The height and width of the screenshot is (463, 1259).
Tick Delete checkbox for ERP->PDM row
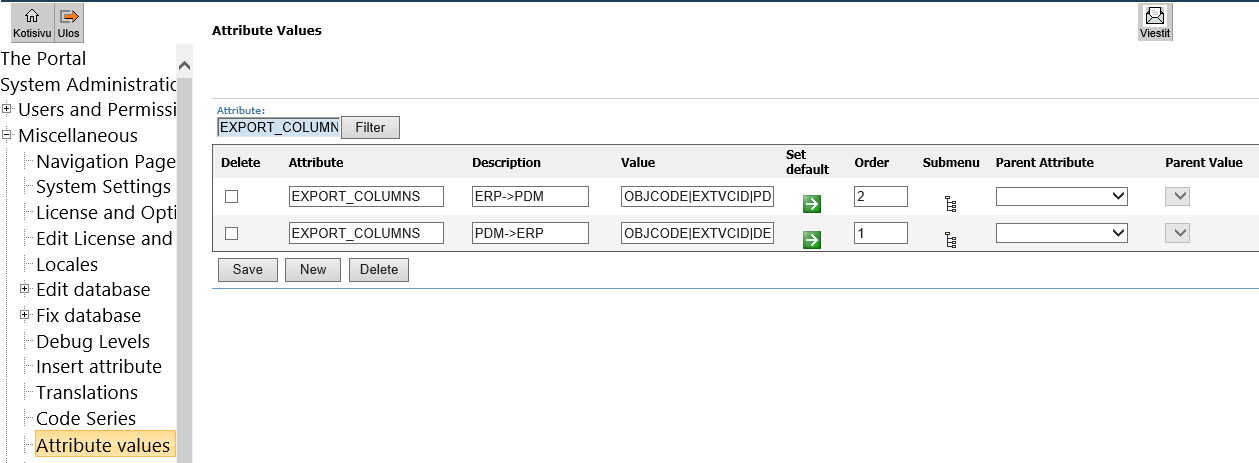[x=231, y=197]
